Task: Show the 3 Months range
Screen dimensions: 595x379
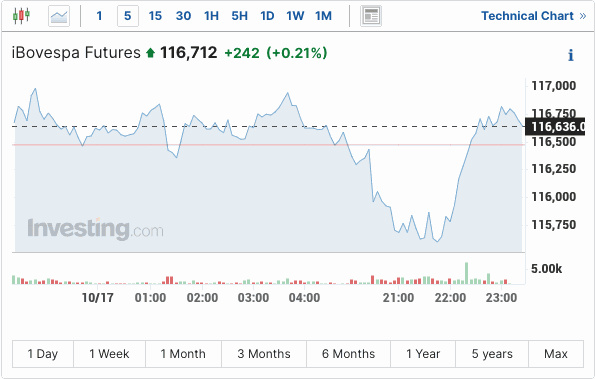Action: point(264,354)
